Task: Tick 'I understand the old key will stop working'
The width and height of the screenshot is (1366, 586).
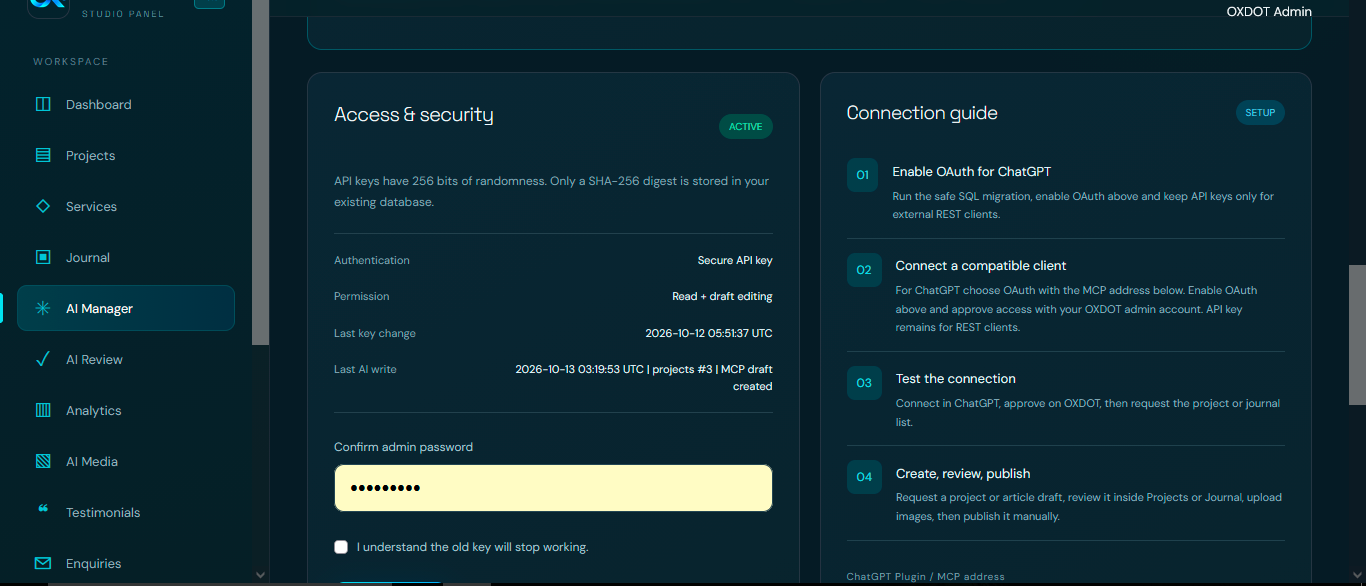Action: coord(341,547)
